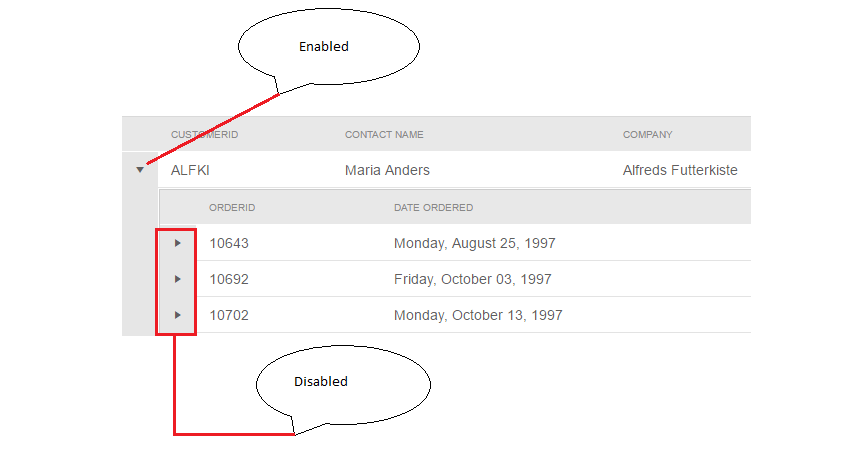This screenshot has width=847, height=460.
Task: Click the Monday, August 25, 1997 date
Action: coord(474,243)
